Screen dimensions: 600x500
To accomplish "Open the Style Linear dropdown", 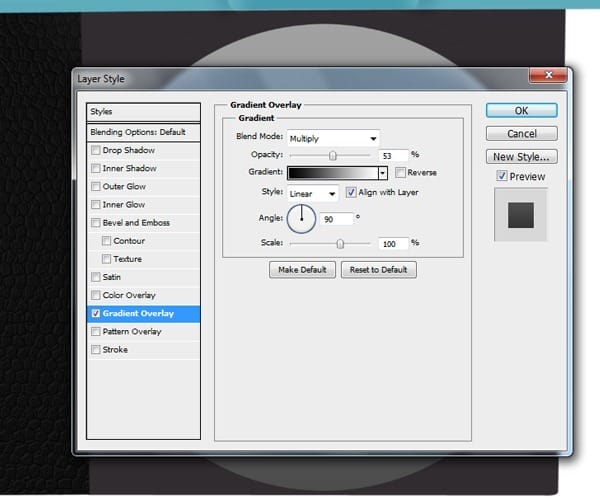I will click(x=313, y=194).
